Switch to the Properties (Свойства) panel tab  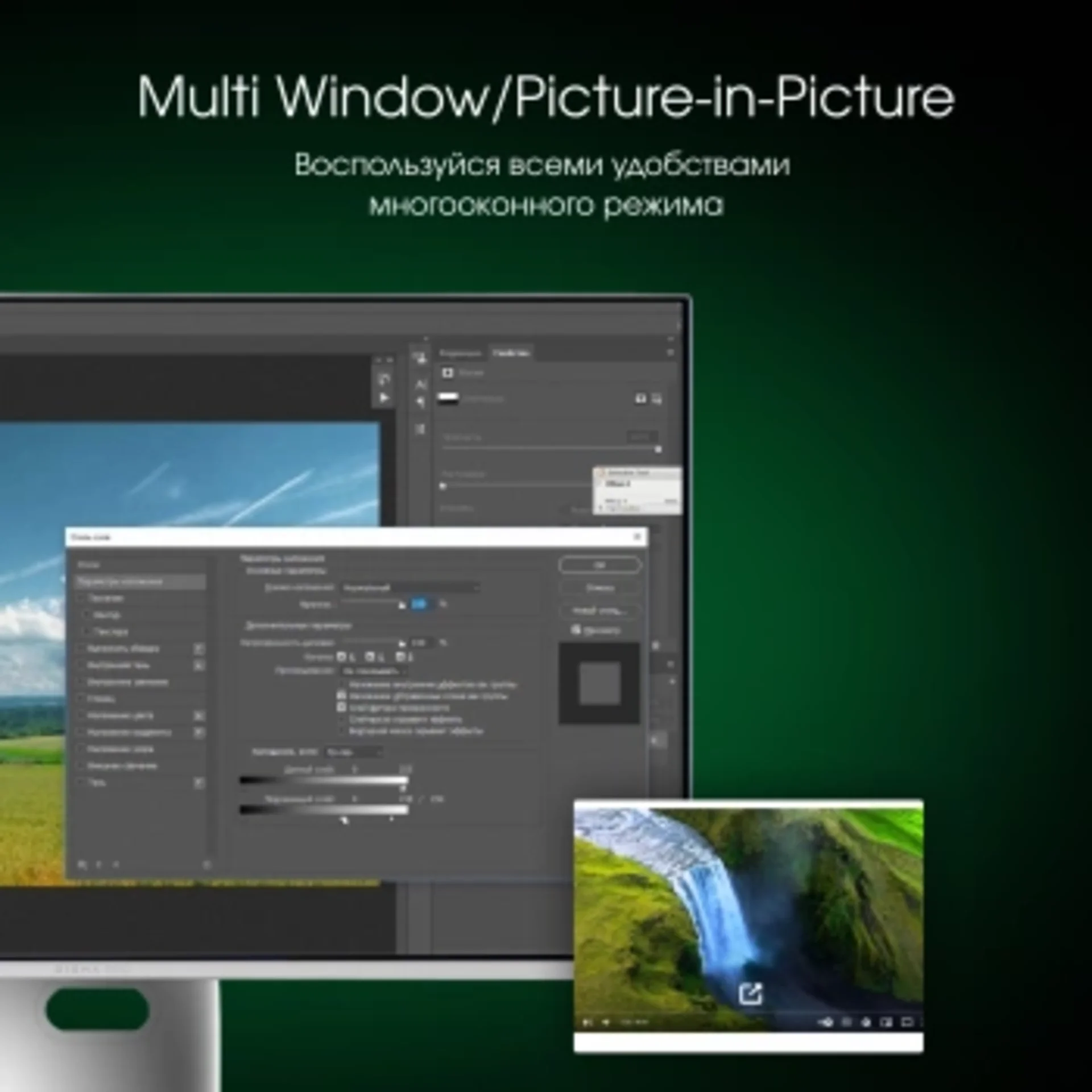click(x=511, y=353)
